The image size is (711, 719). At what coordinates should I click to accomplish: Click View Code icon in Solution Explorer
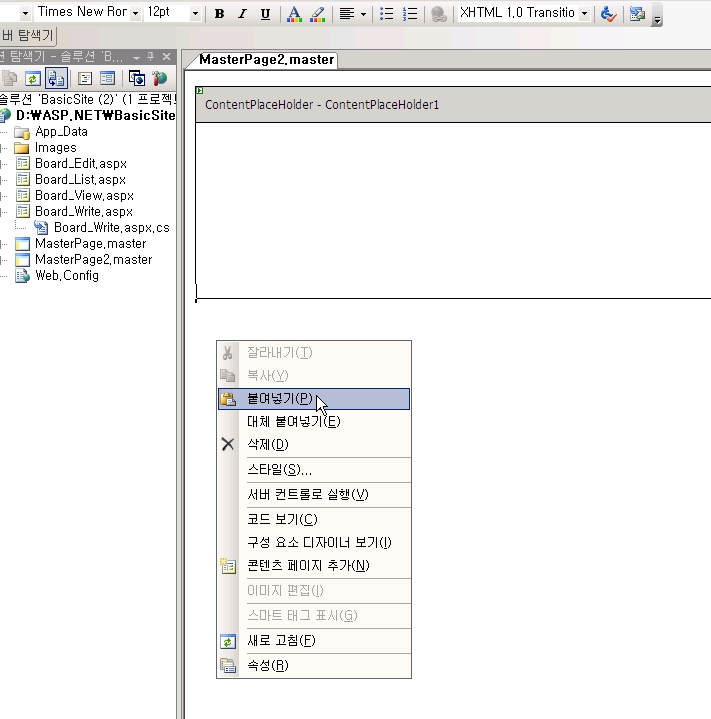(85, 78)
